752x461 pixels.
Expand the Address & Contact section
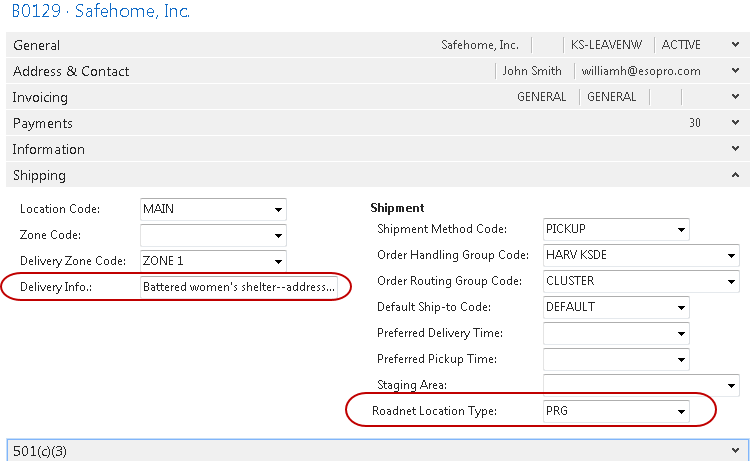tap(736, 71)
